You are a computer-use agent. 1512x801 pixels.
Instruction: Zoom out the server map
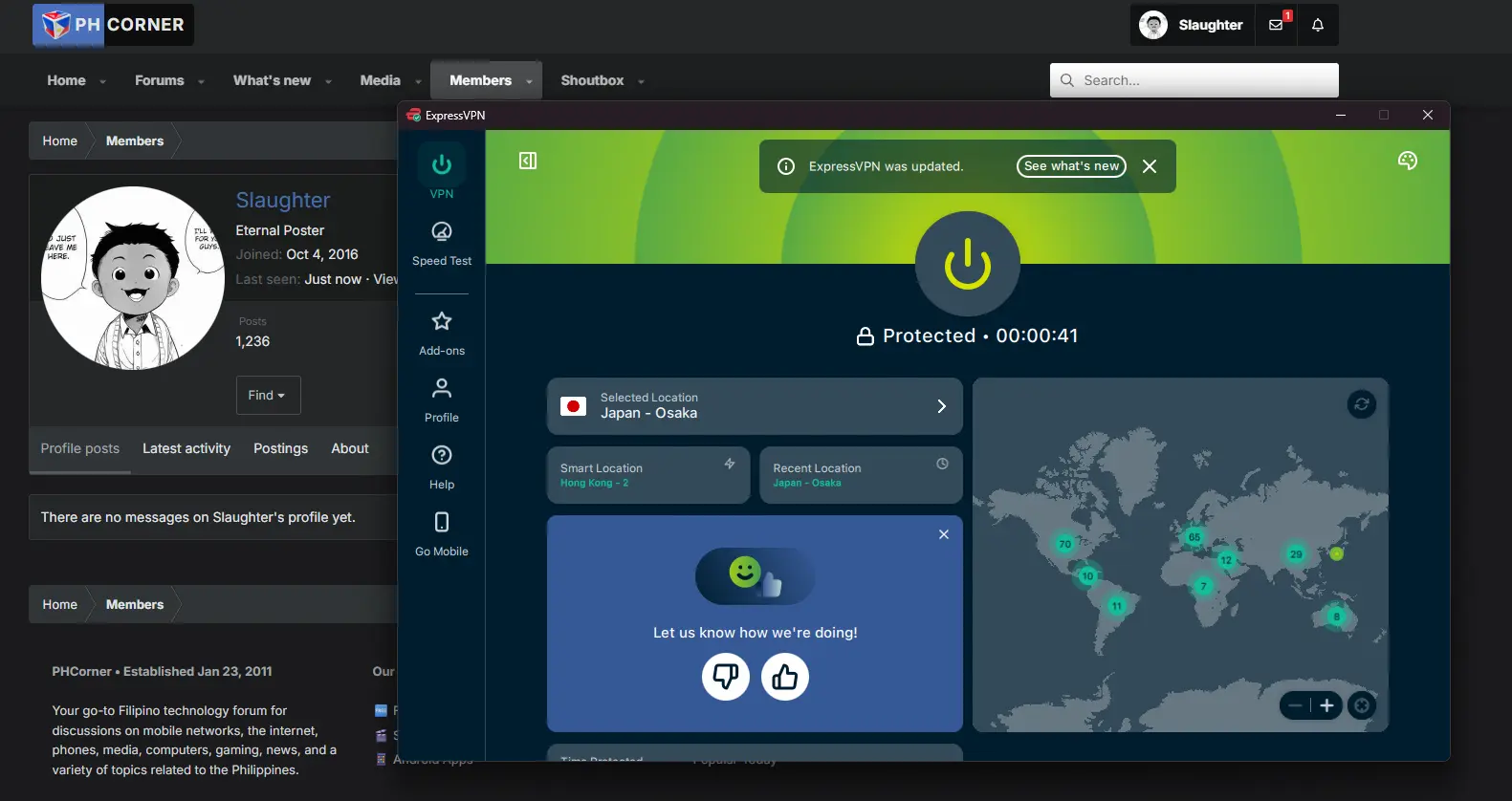[1295, 705]
